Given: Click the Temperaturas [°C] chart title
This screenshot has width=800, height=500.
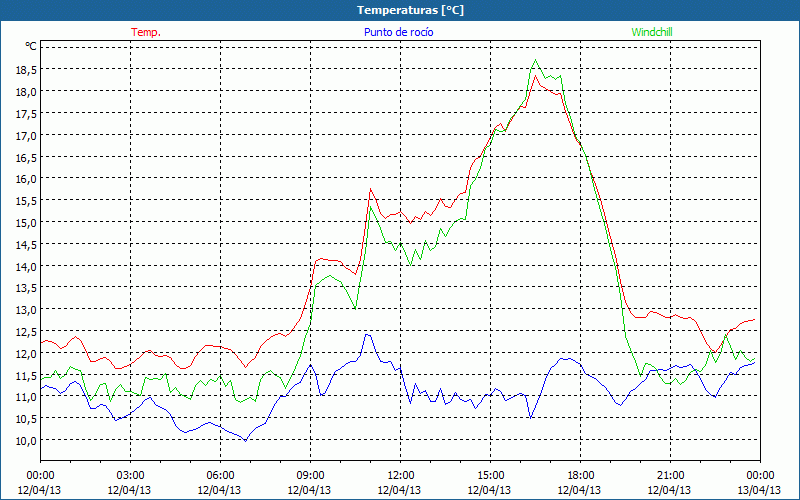Looking at the screenshot, I should [410, 10].
